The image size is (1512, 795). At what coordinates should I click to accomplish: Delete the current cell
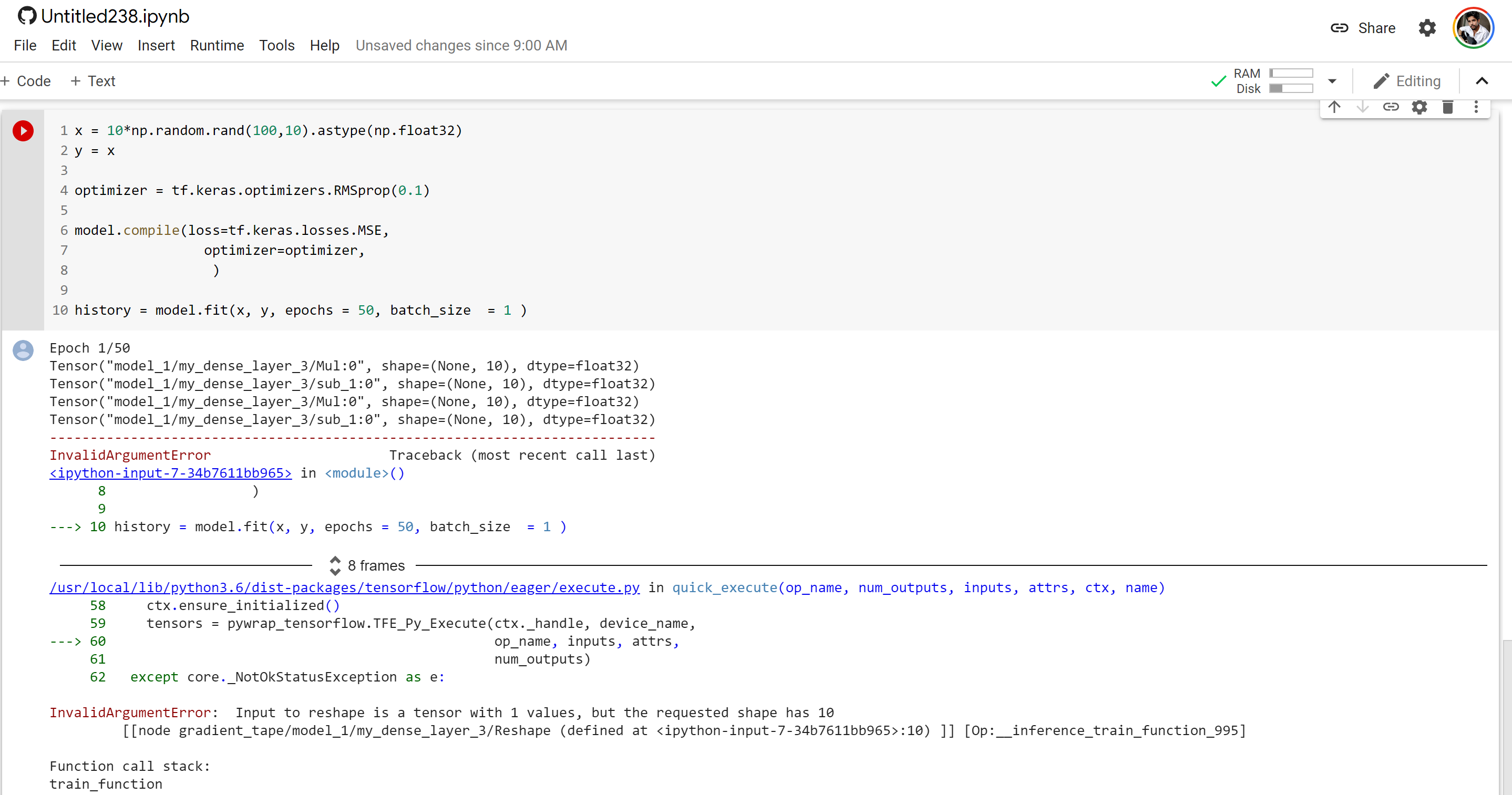(1447, 107)
